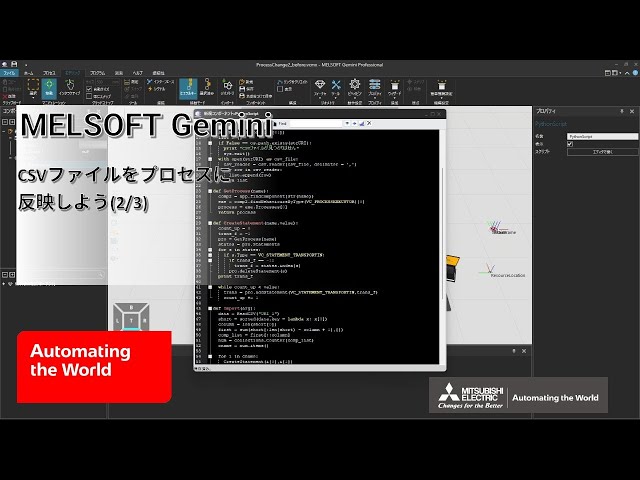This screenshot has height=480, width=640.
Task: Collapse the ribbon with the chevron icon
Action: 627,73
